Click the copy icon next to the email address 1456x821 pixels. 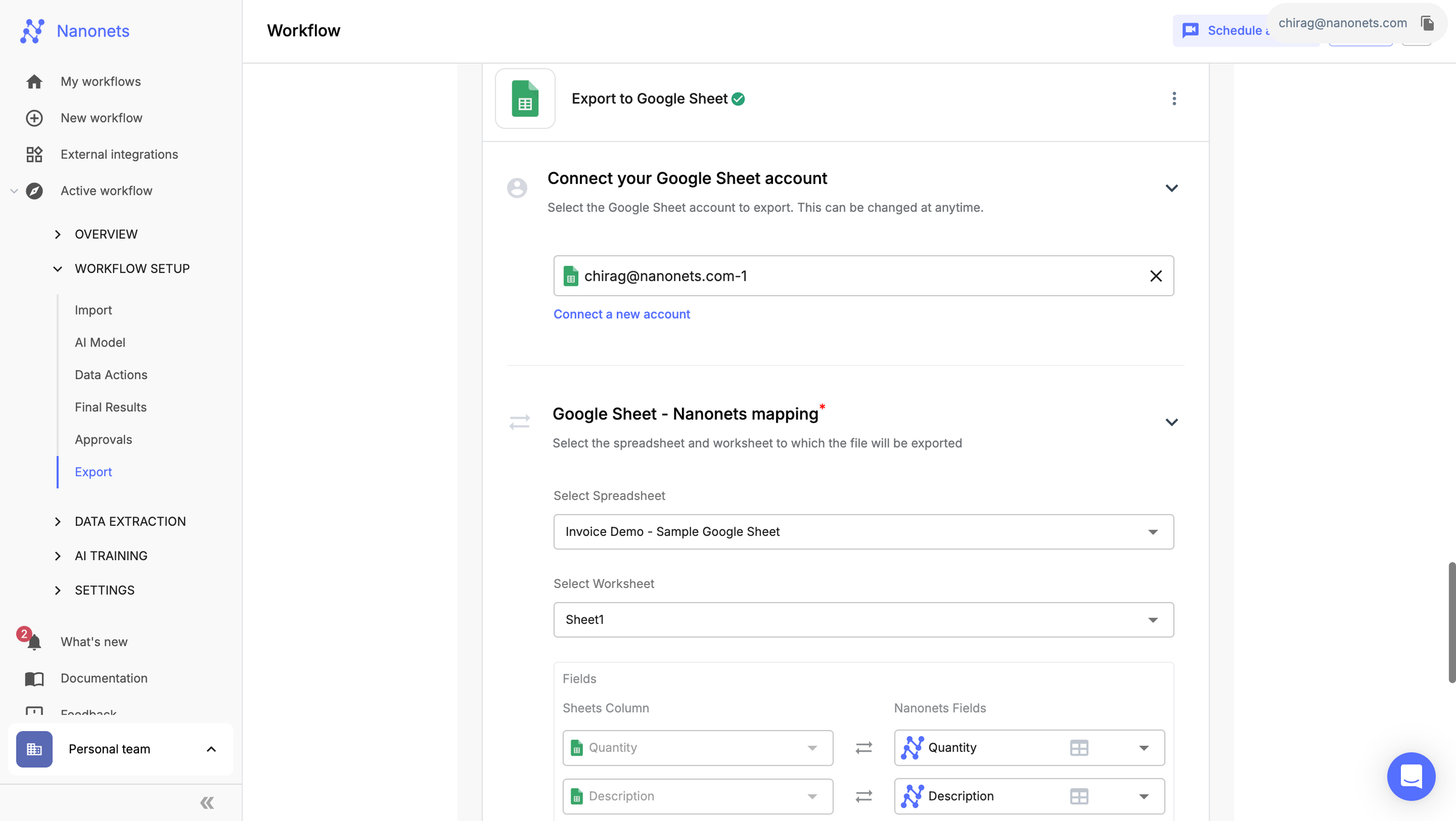[x=1427, y=23]
